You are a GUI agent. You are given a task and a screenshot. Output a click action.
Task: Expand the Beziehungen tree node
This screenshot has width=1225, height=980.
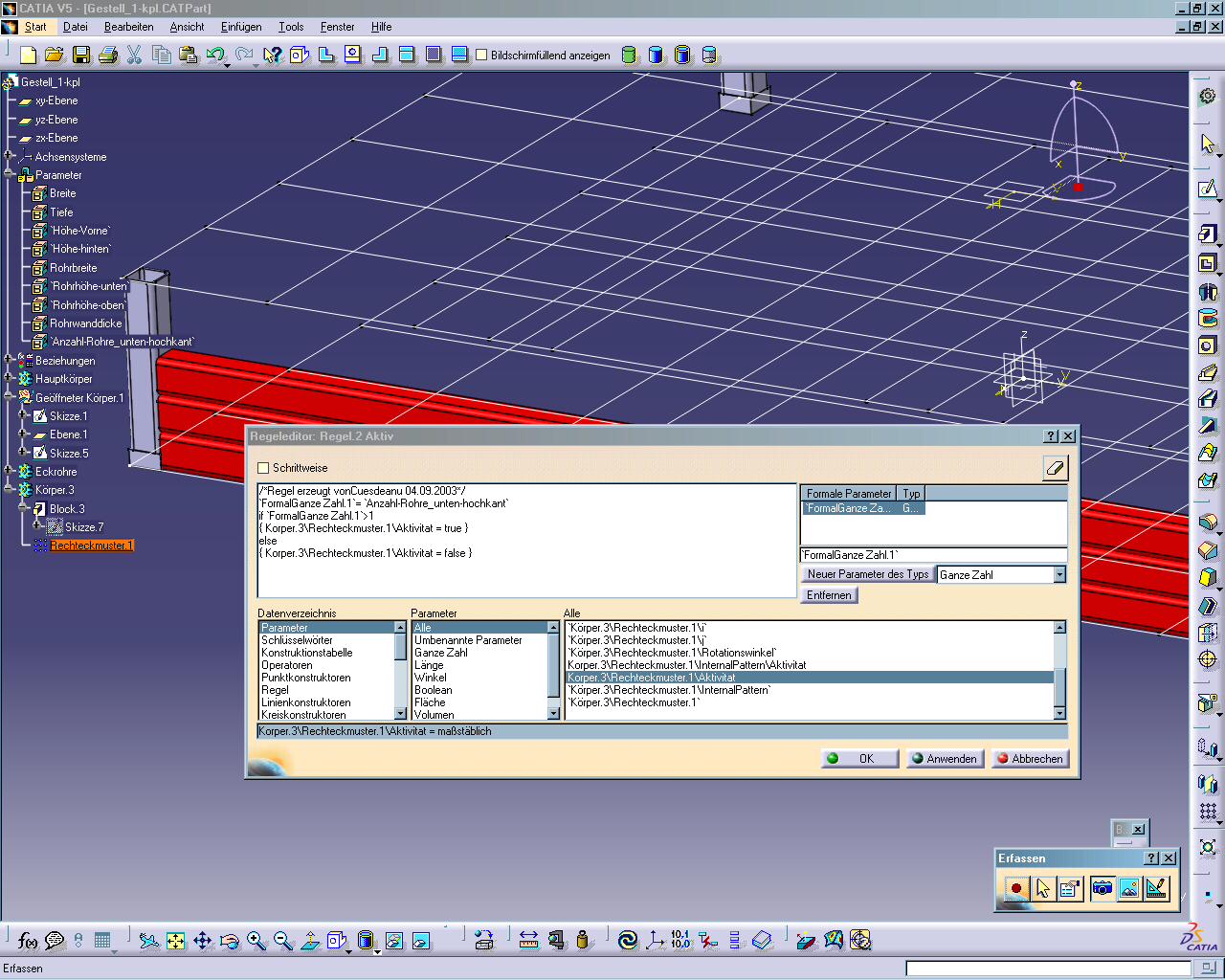[x=9, y=360]
